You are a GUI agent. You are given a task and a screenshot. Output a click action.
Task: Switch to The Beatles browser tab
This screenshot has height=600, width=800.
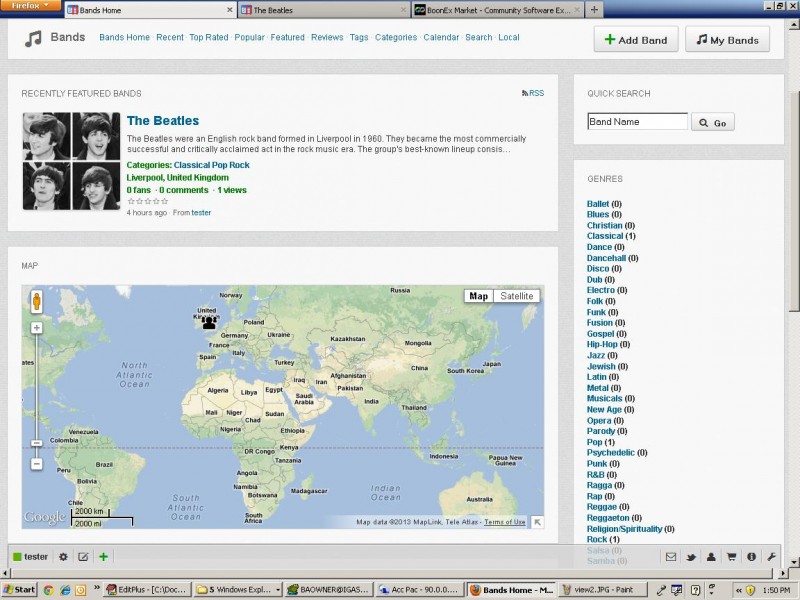click(324, 10)
